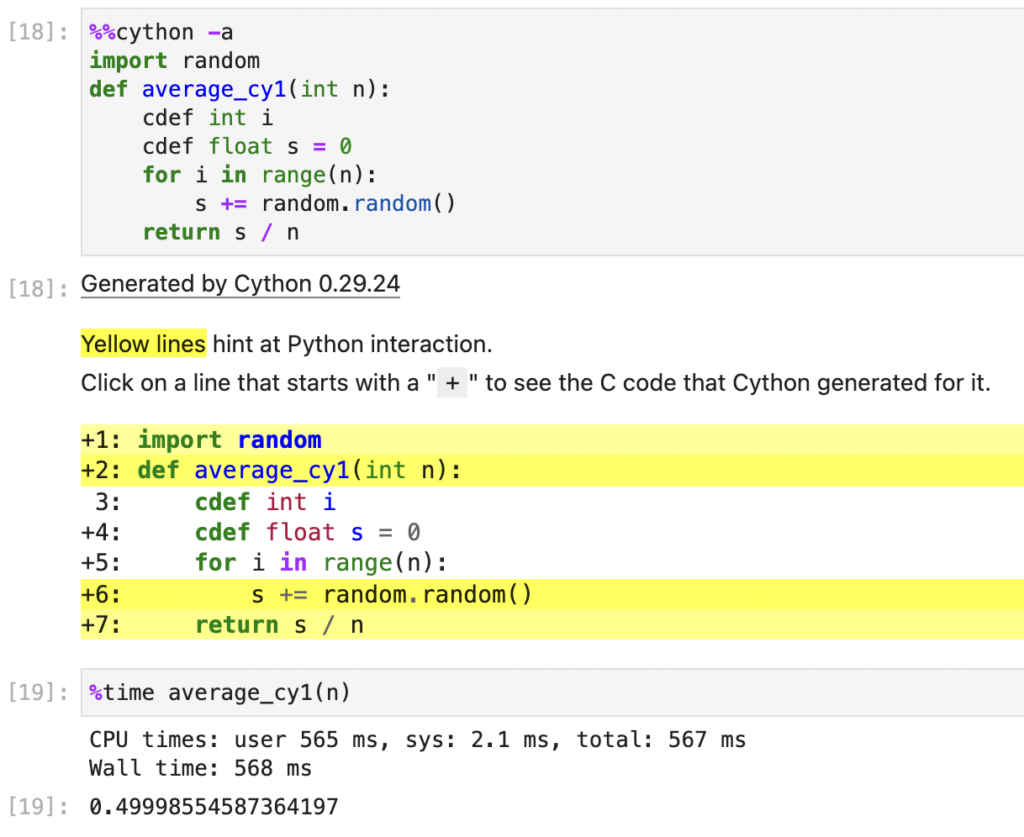Select the [18] output prompt label
Image resolution: width=1024 pixels, height=837 pixels.
(x=38, y=289)
